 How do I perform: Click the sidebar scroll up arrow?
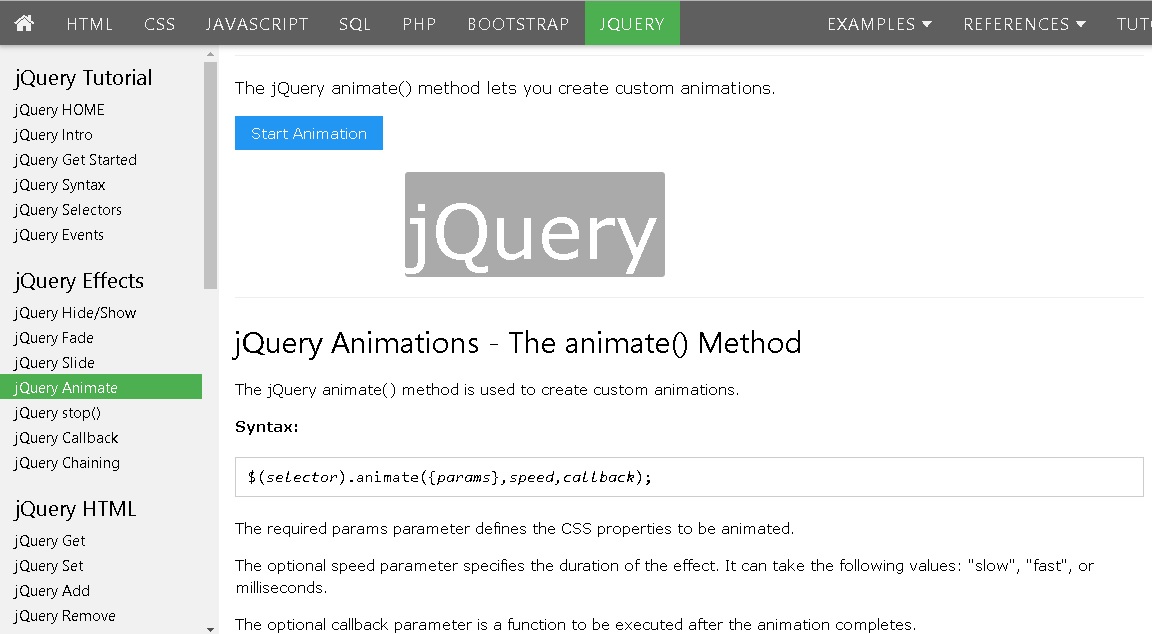pos(211,54)
